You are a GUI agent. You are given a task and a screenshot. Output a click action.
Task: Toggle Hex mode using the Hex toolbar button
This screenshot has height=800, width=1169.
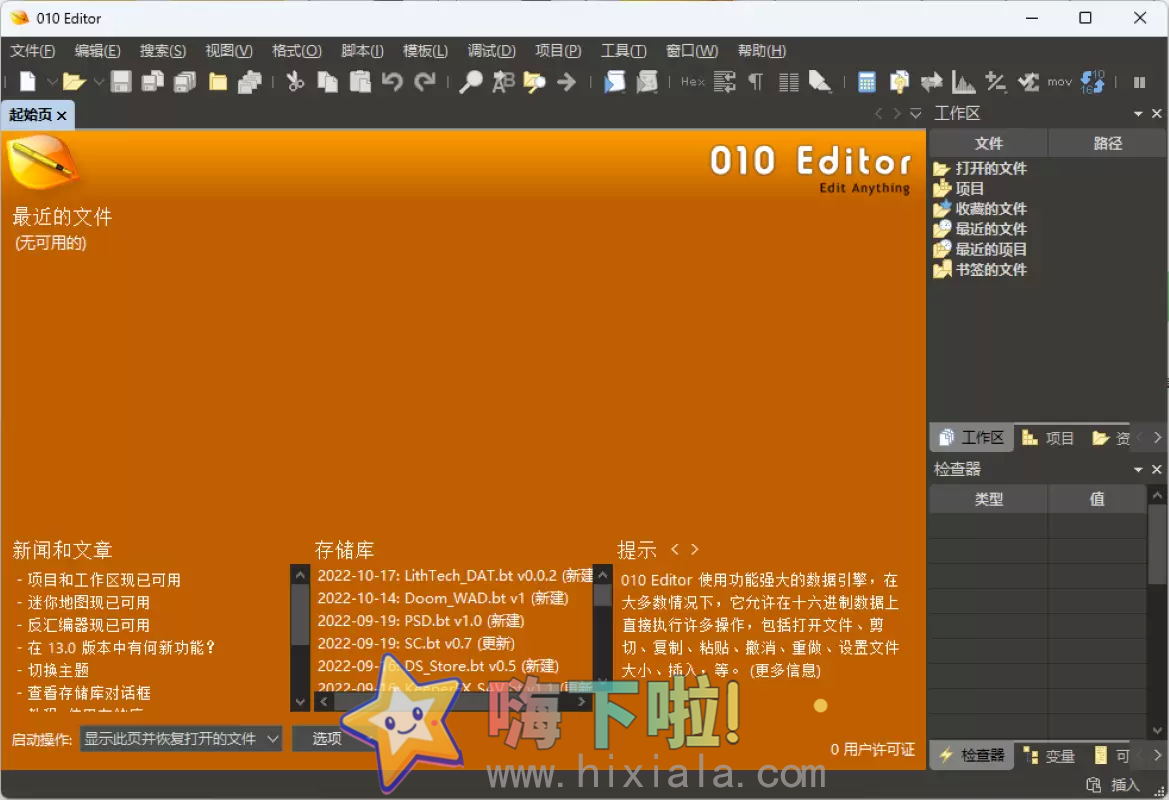point(692,82)
